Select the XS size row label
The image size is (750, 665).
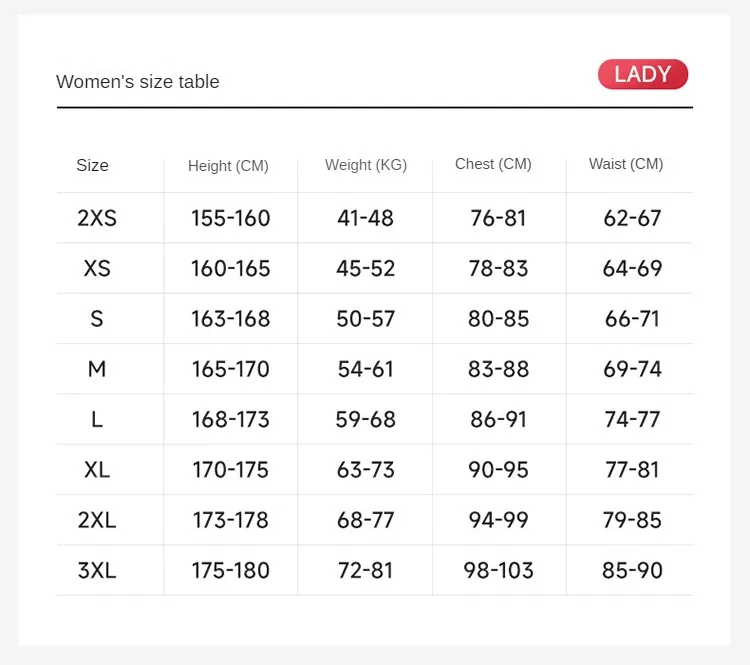point(97,268)
